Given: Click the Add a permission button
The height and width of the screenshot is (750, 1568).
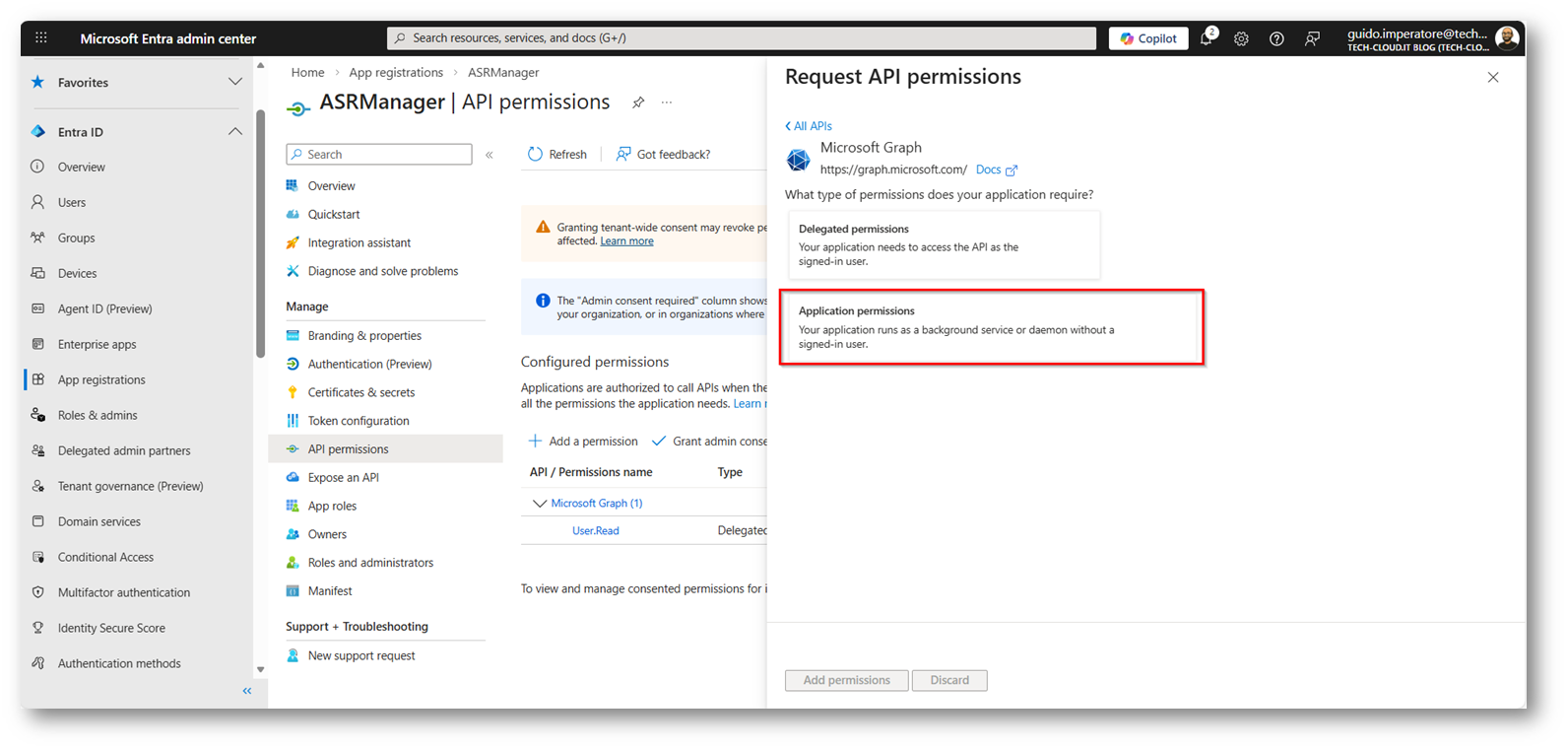Looking at the screenshot, I should tap(584, 442).
